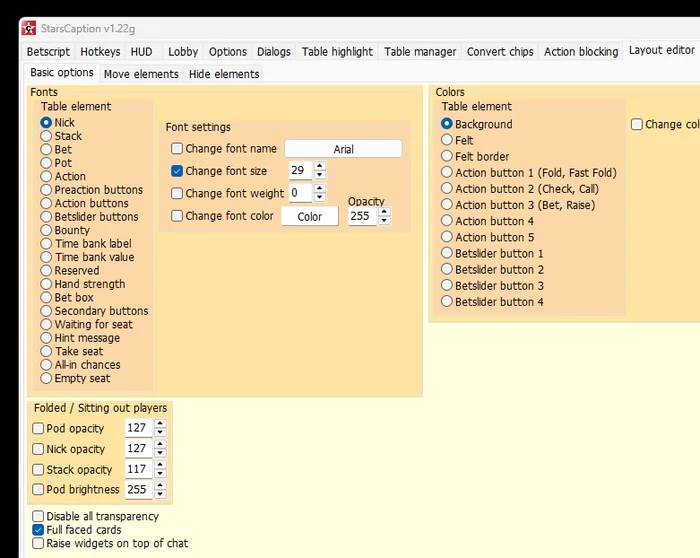The width and height of the screenshot is (700, 558).
Task: Lower Stack opacity using down arrow
Action: point(160,474)
